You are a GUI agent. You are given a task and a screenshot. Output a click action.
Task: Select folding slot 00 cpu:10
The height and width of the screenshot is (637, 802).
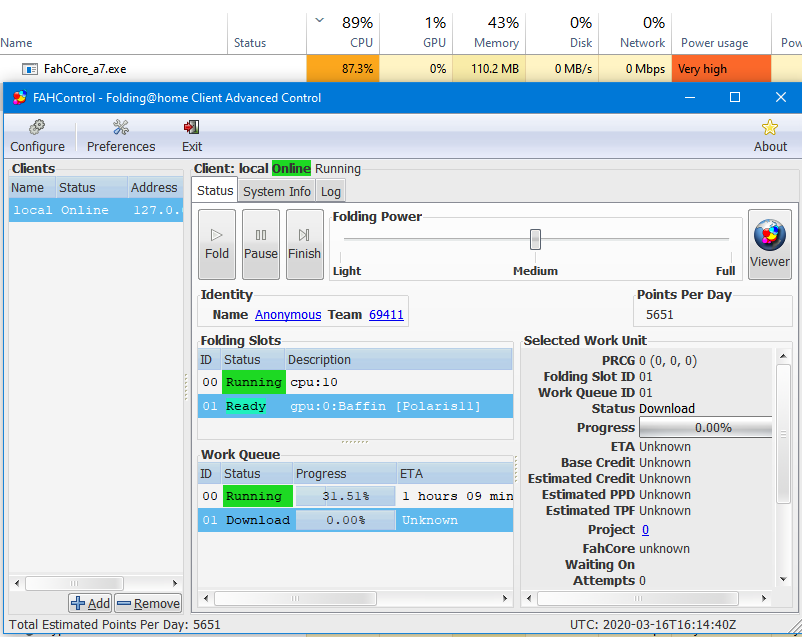tap(355, 382)
